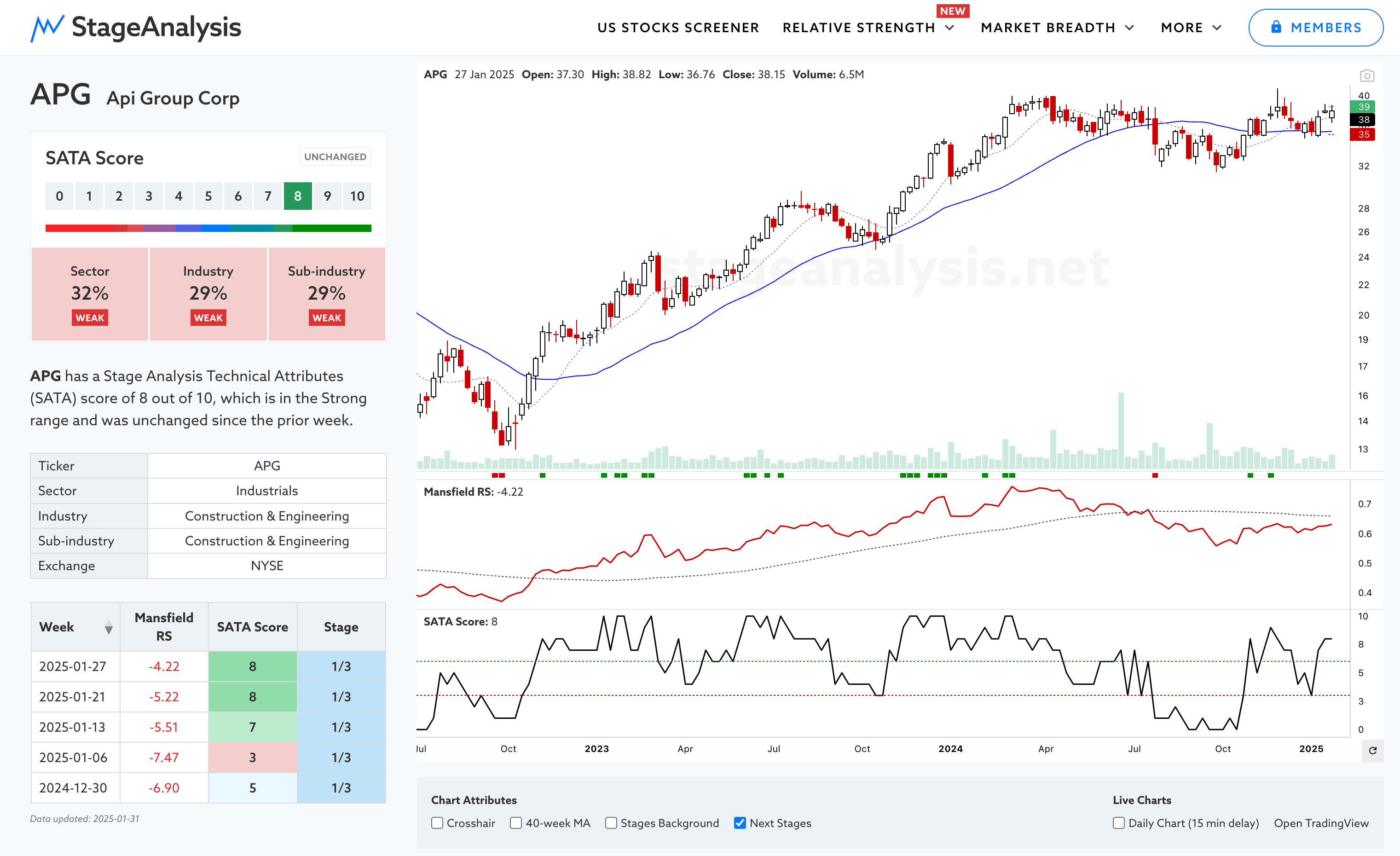Click the Mansfield RS column header
Image resolution: width=1400 pixels, height=856 pixels.
[164, 626]
